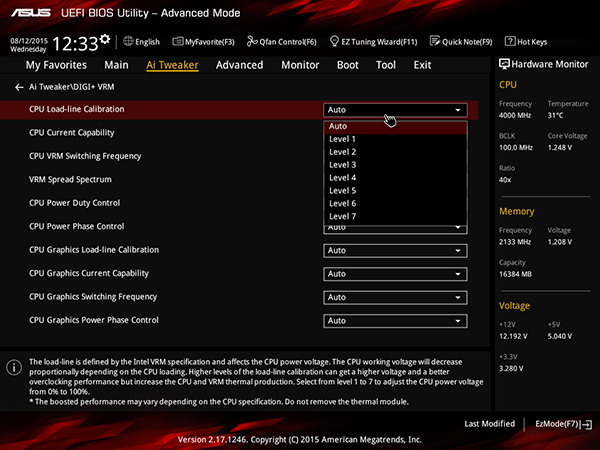Open the My Favorites tab
This screenshot has width=600, height=450.
click(x=56, y=65)
